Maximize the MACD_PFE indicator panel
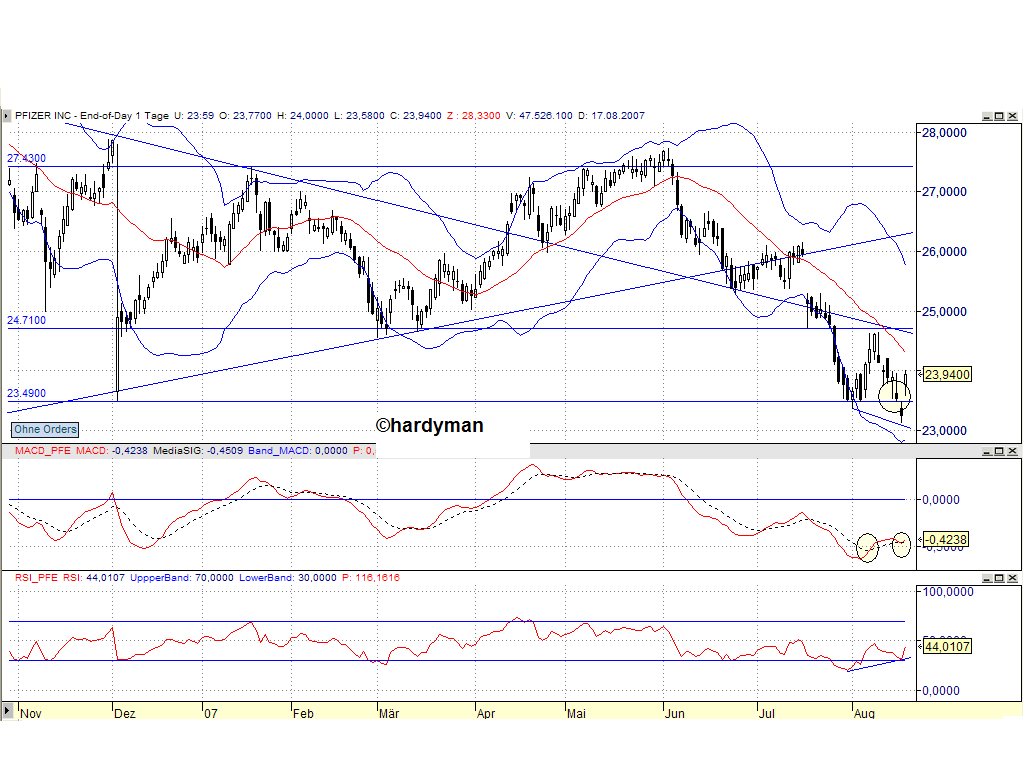The height and width of the screenshot is (768, 1024). pyautogui.click(x=999, y=450)
